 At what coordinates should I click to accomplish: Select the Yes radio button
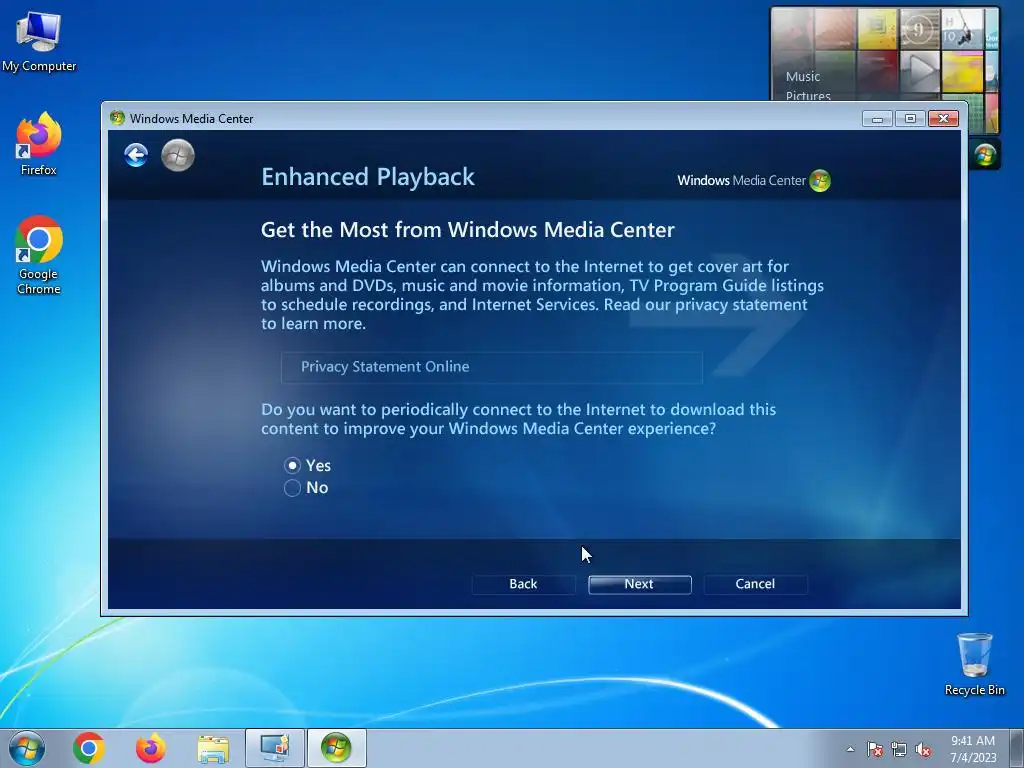click(292, 466)
